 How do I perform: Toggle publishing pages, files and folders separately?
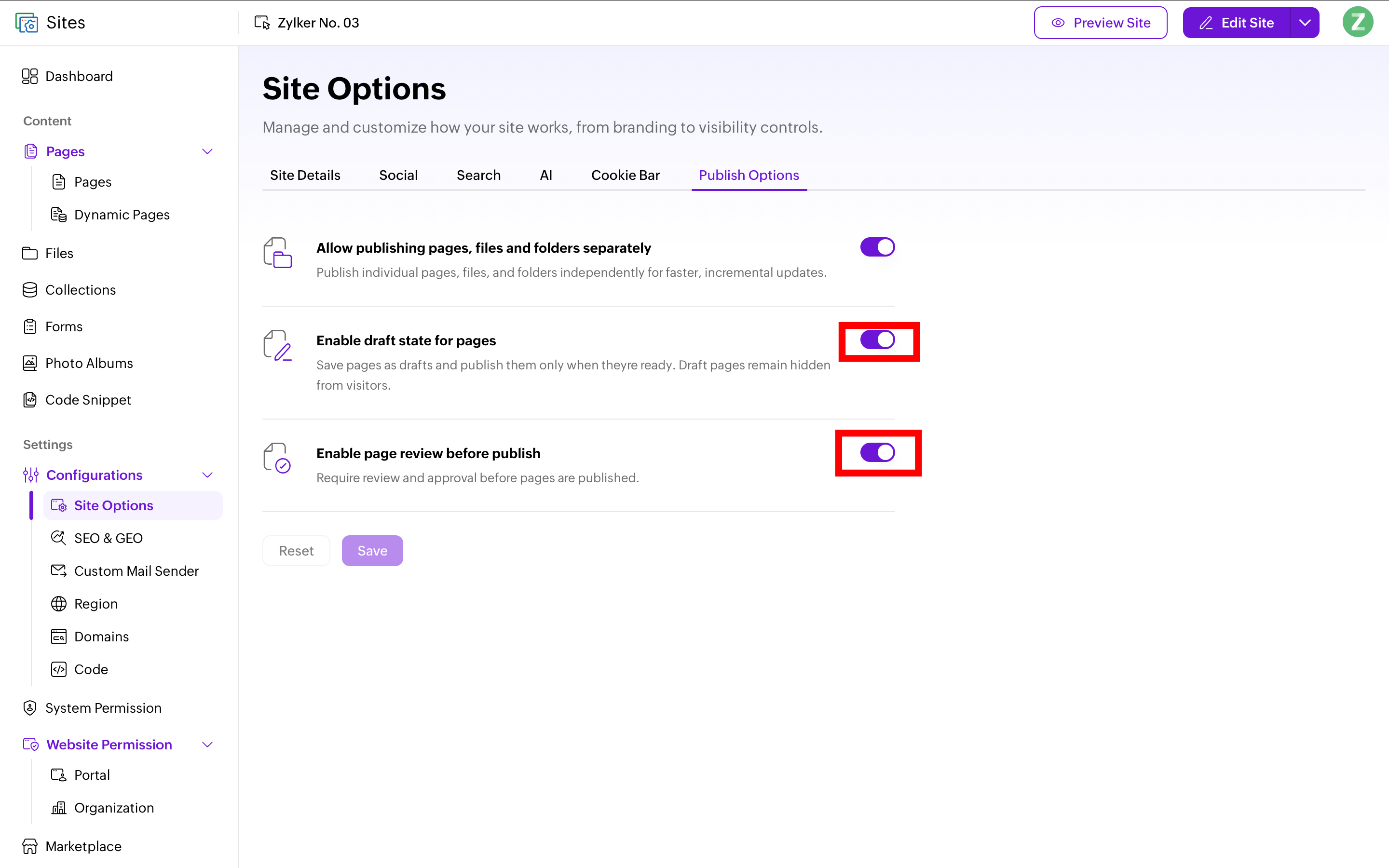coord(877,247)
